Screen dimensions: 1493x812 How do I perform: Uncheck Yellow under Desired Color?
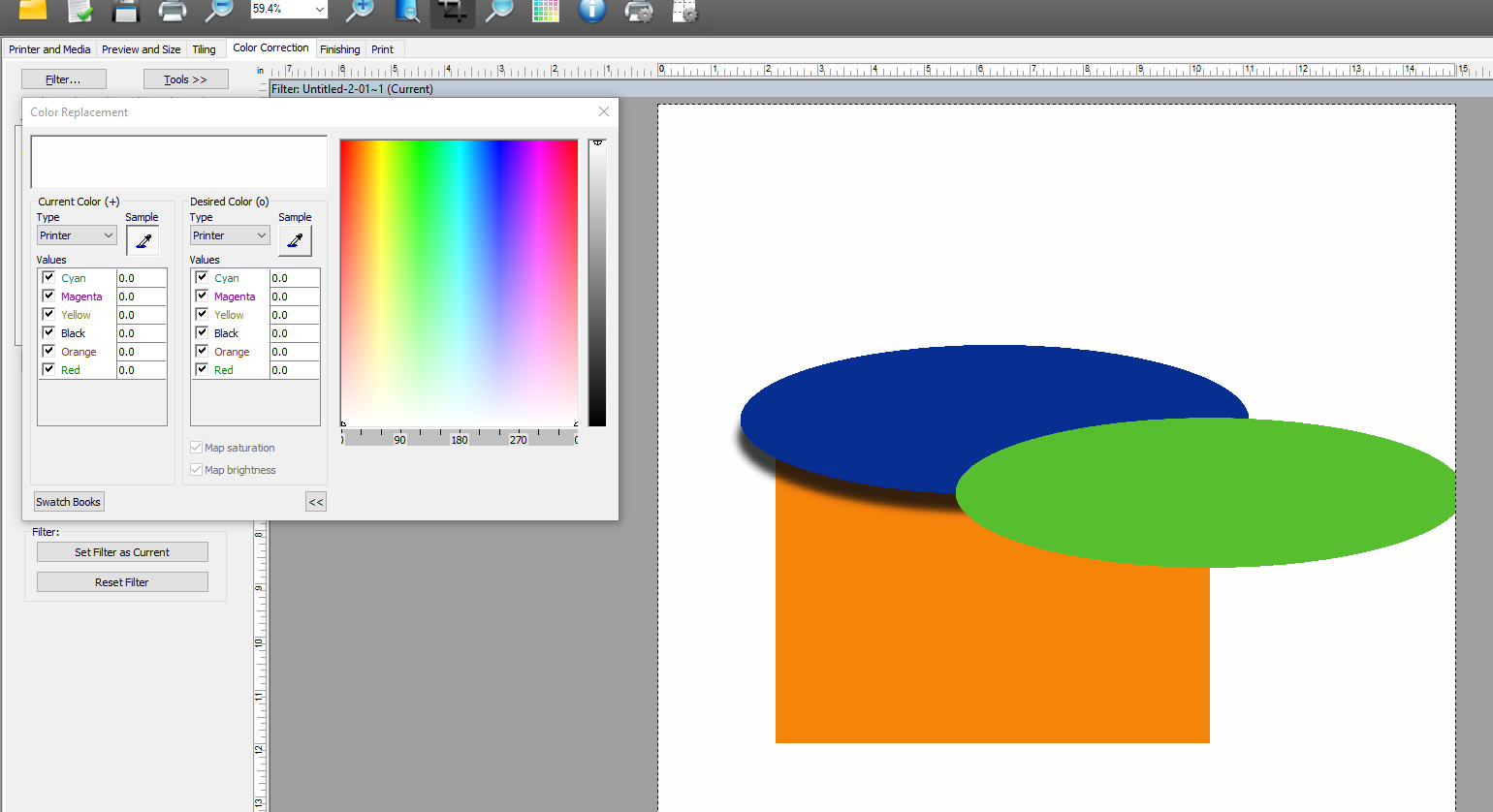click(x=202, y=314)
